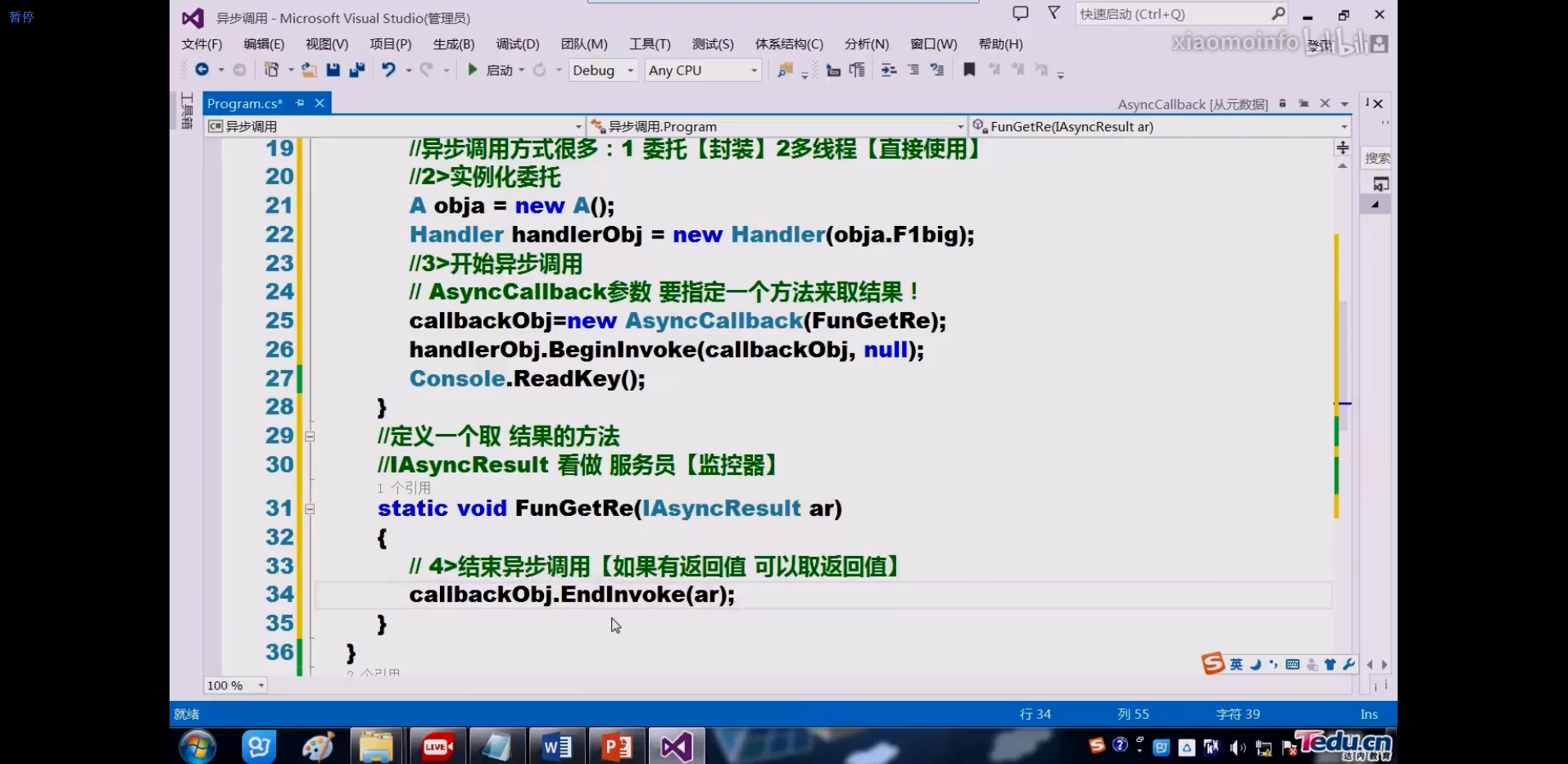Image resolution: width=1568 pixels, height=764 pixels.
Task: Click 行 34 in the status bar
Action: (x=1035, y=714)
